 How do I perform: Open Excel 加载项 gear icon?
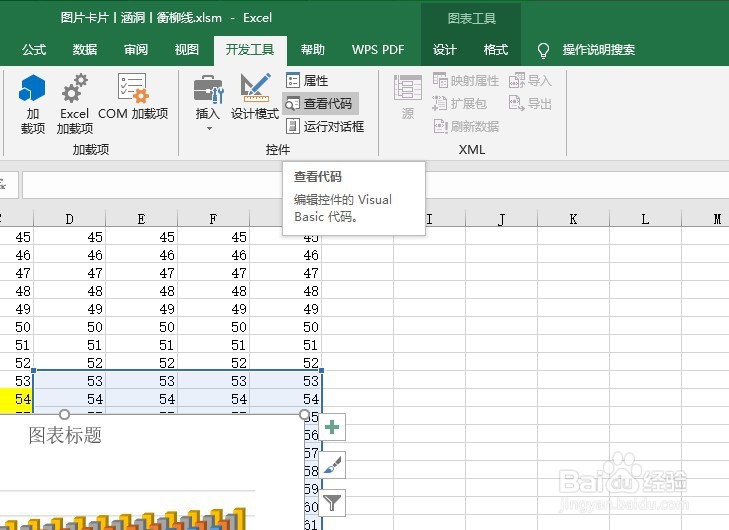click(74, 103)
